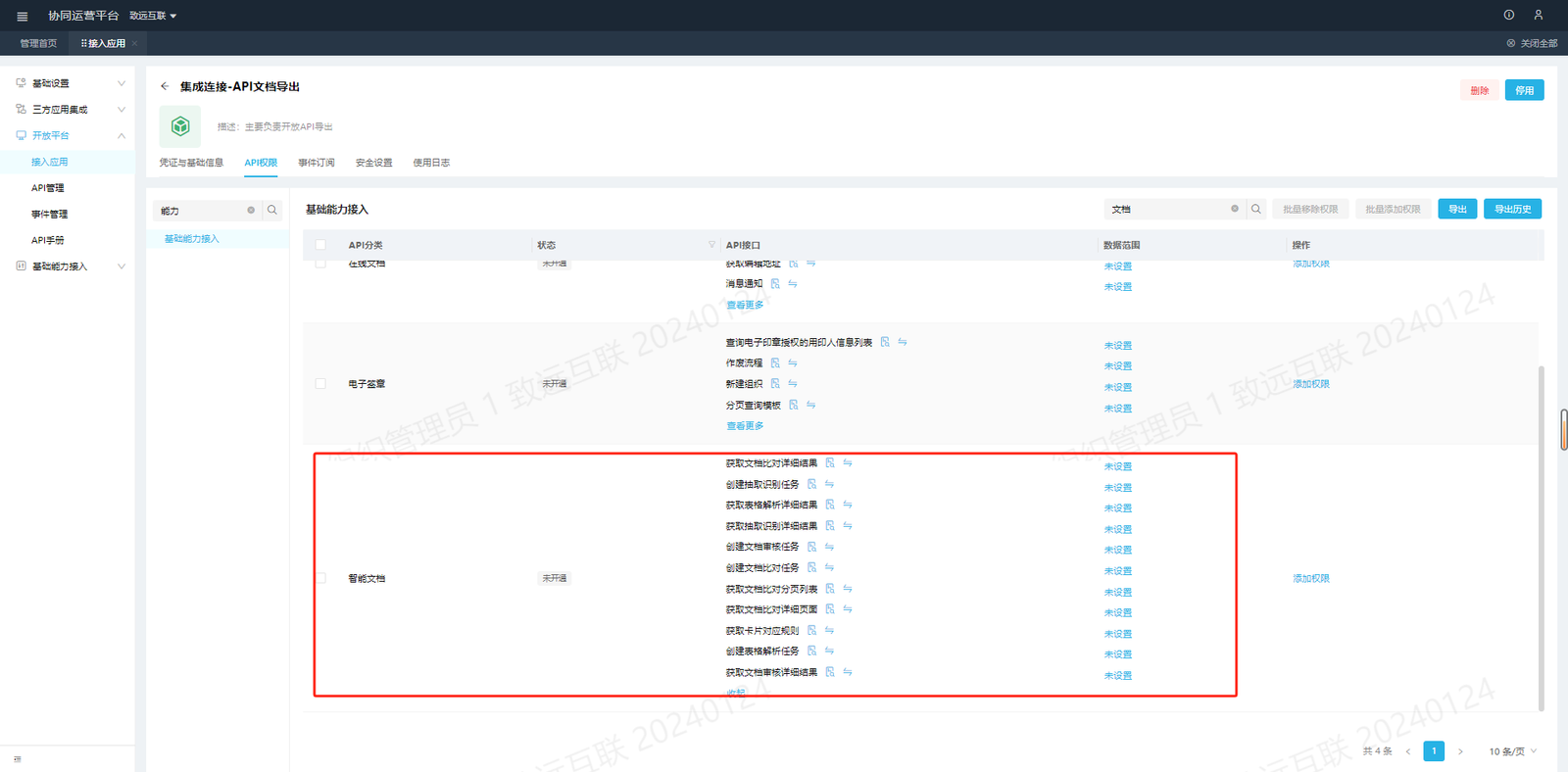Click the swap arrows icon beside 分页查询模板
This screenshot has height=772, width=1568.
pos(811,405)
